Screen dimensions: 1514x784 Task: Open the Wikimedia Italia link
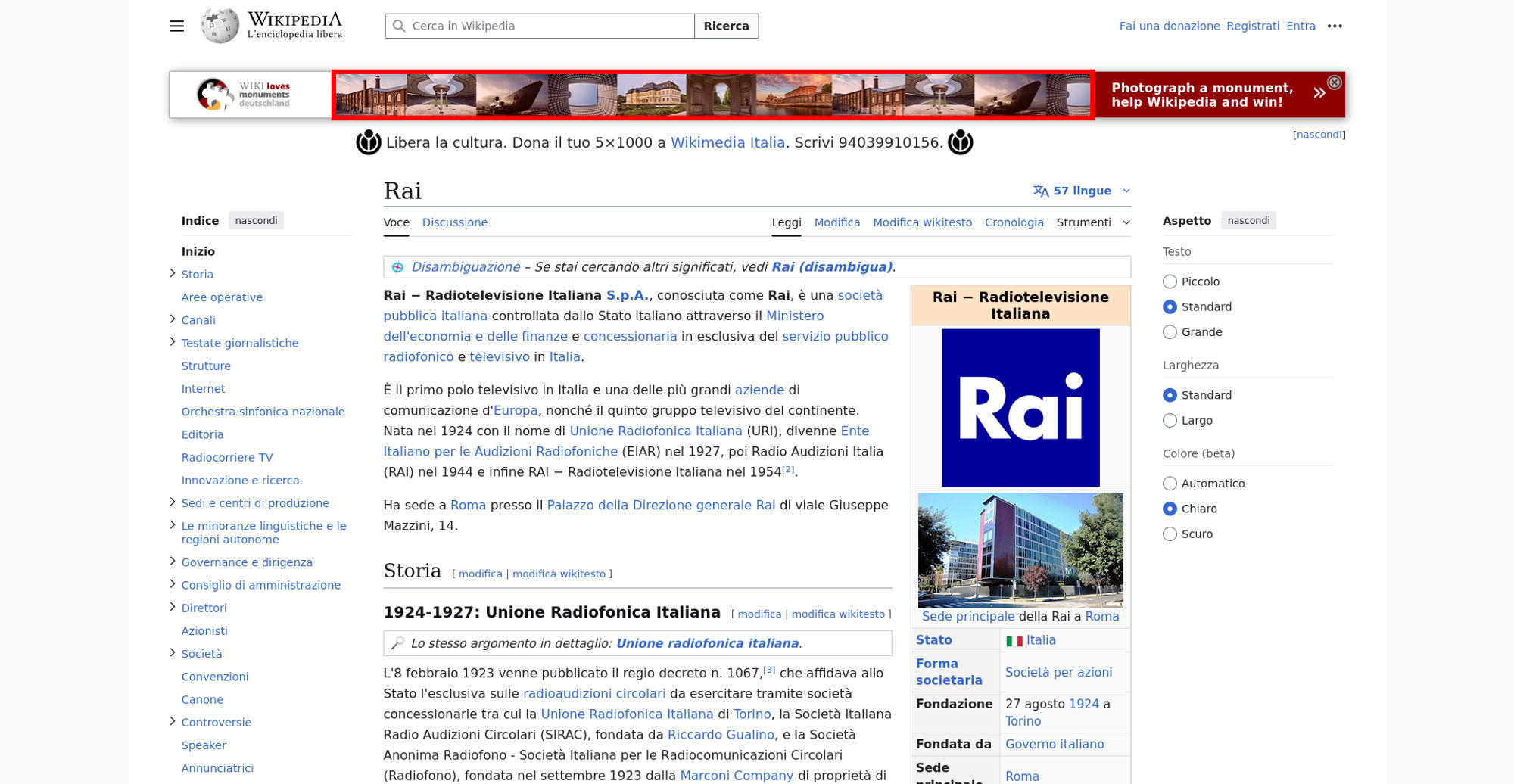coord(727,142)
